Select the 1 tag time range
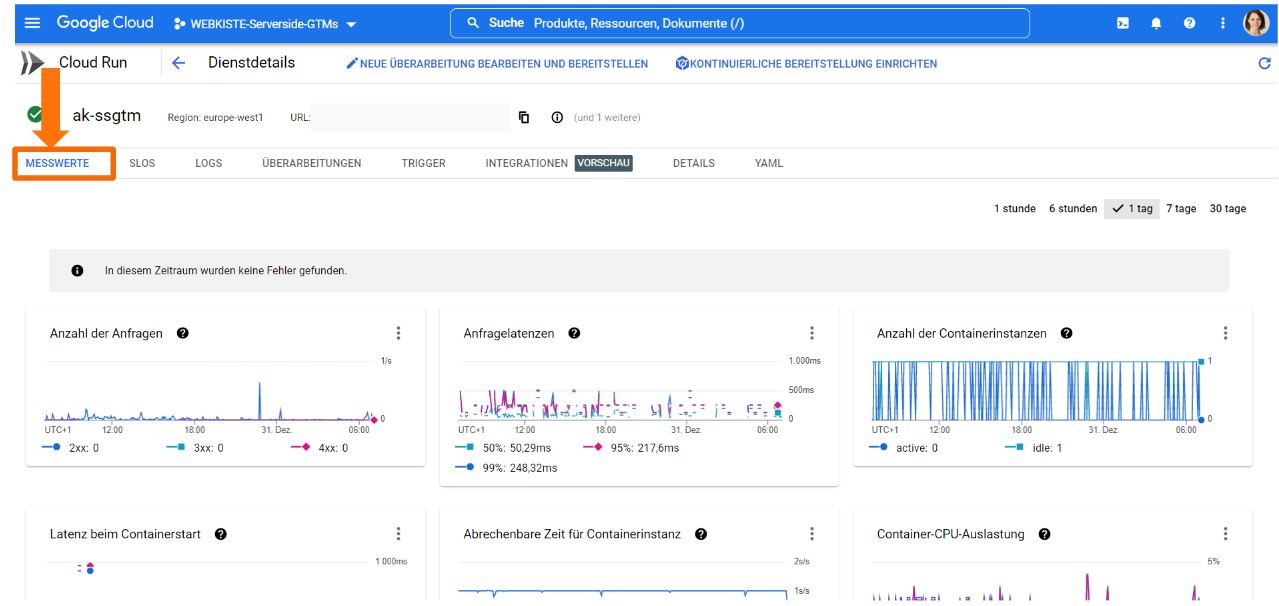The width and height of the screenshot is (1279, 606). (1132, 209)
